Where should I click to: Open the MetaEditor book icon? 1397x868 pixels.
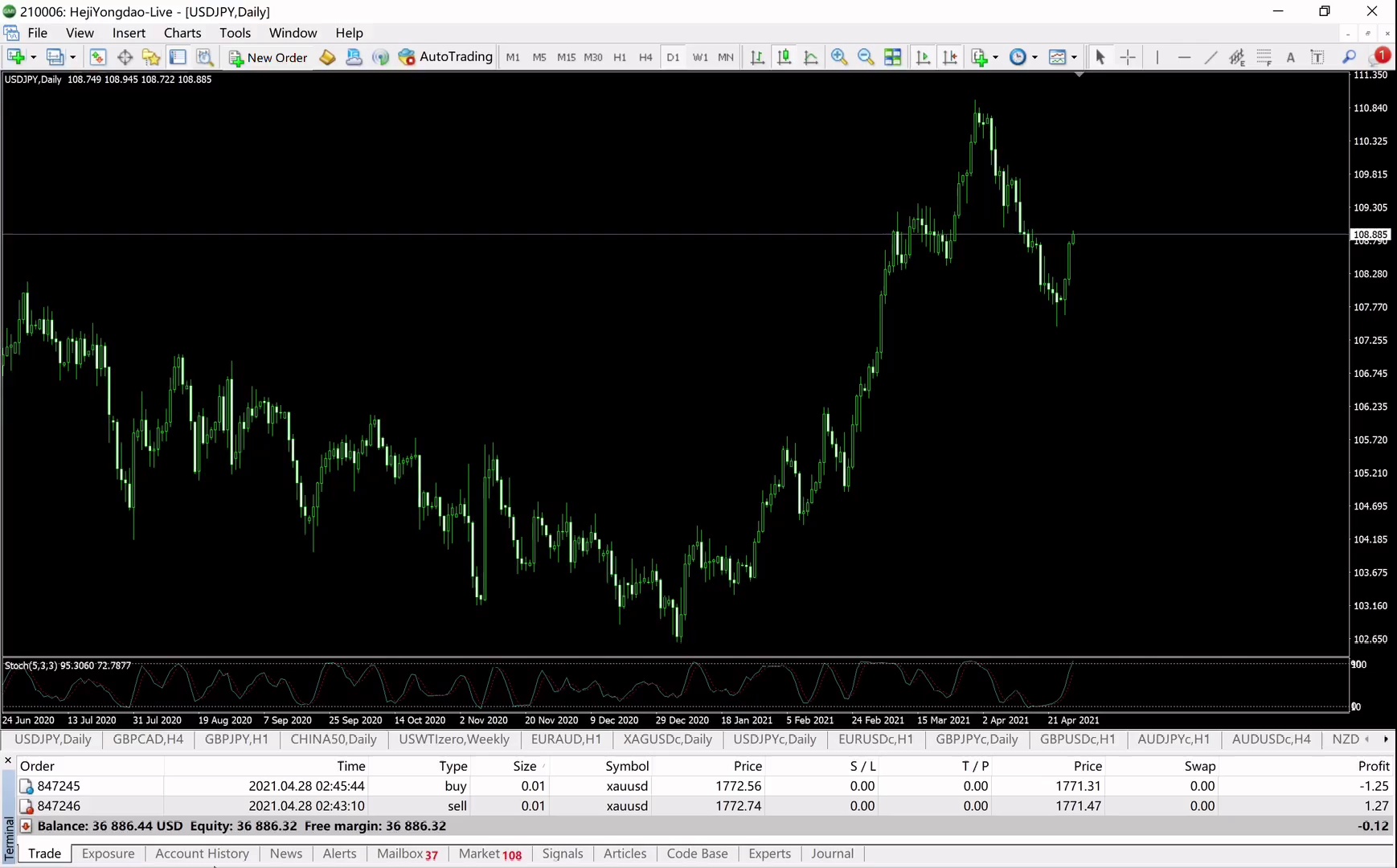tap(327, 57)
